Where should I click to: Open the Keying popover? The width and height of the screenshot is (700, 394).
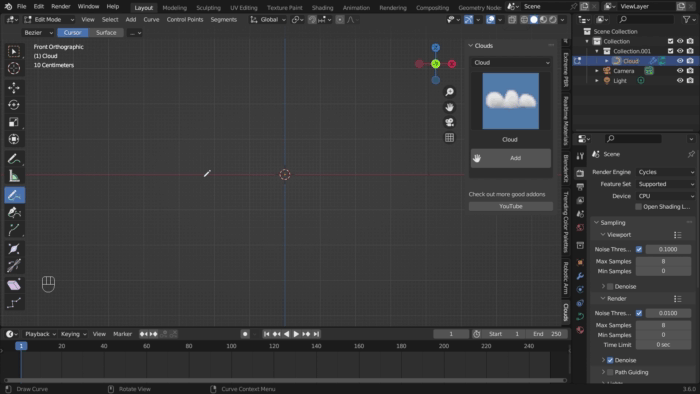pyautogui.click(x=73, y=334)
